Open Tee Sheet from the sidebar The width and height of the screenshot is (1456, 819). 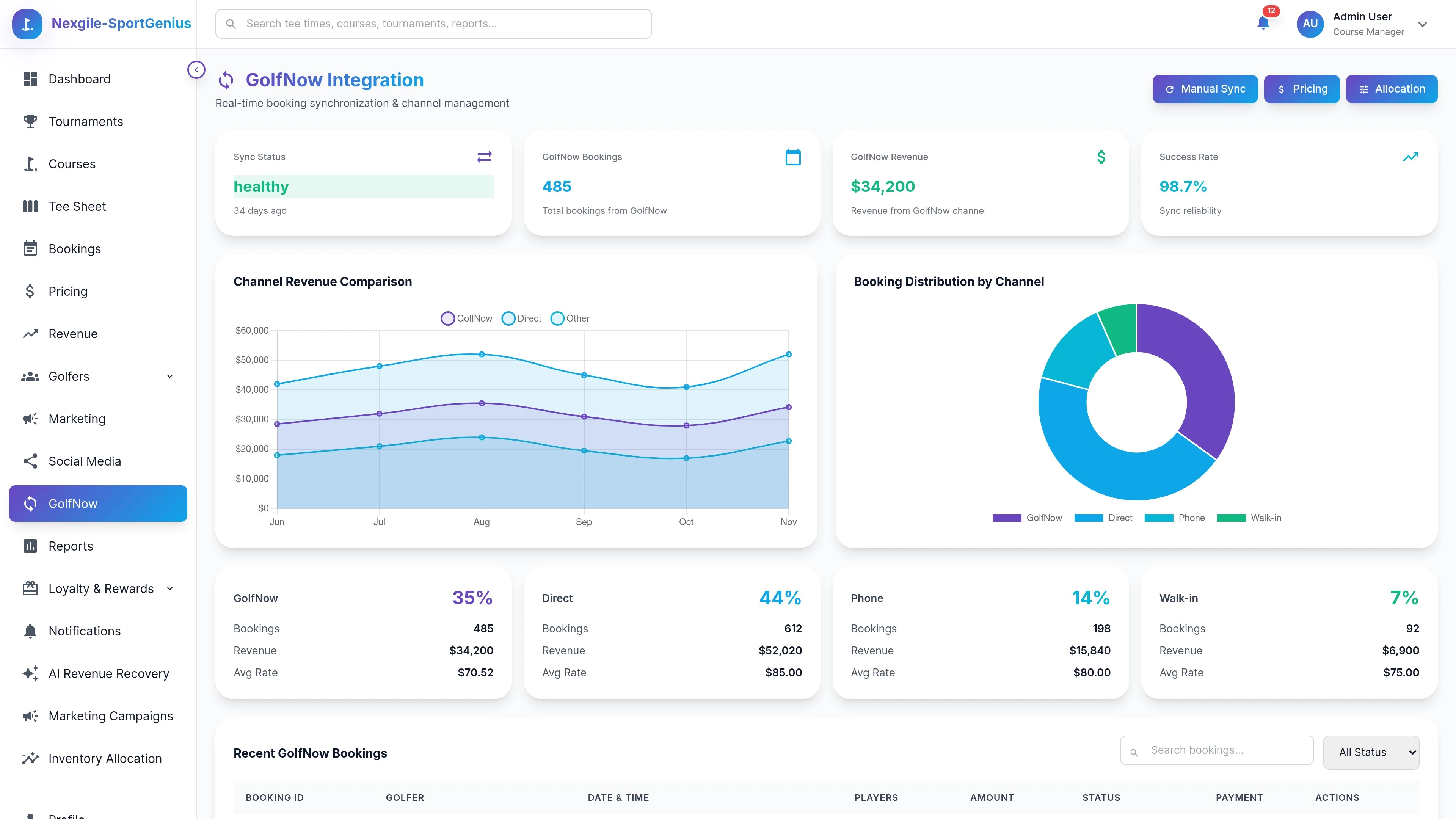(x=77, y=206)
